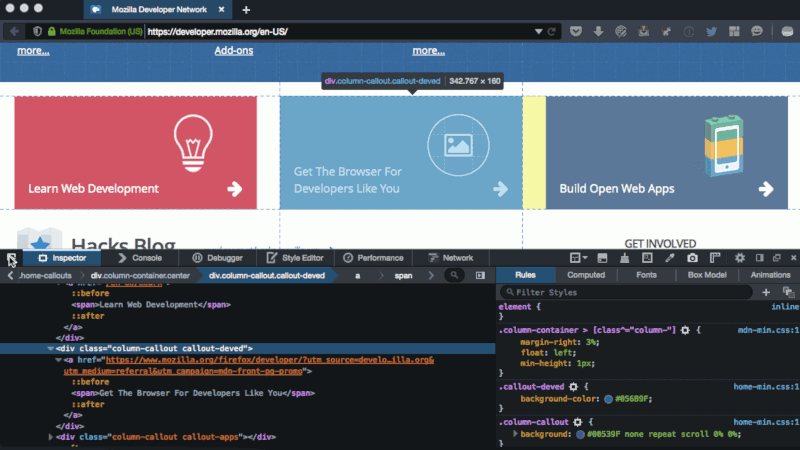Click the #056B9F background-color swatch
Viewport: 800px width, 450px height.
(x=608, y=399)
